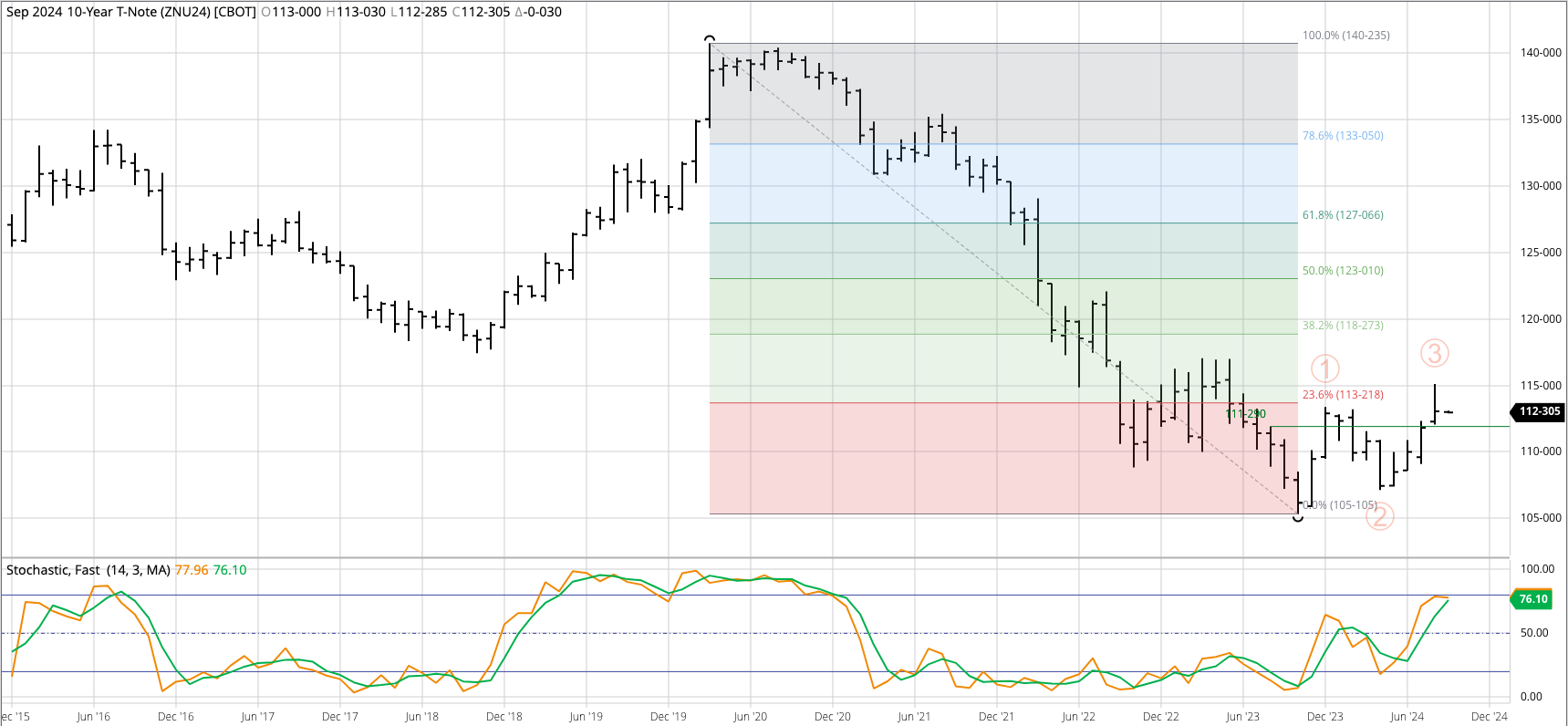Image resolution: width=1568 pixels, height=726 pixels.
Task: Select the 78.6% (133-050) retracement label
Action: (1342, 136)
